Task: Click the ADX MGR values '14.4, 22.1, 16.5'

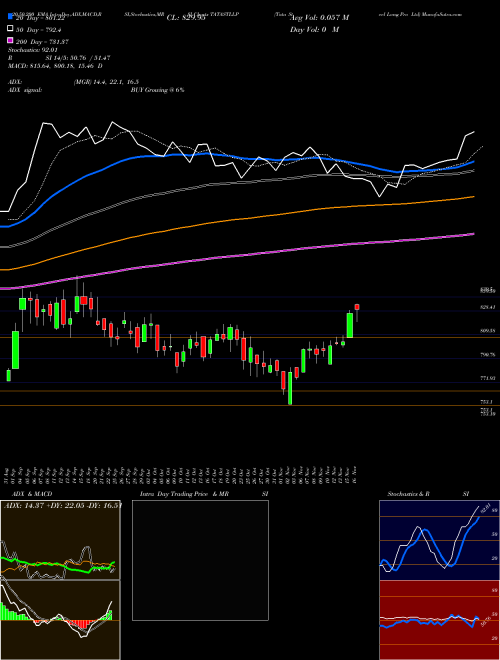Action: [106, 82]
